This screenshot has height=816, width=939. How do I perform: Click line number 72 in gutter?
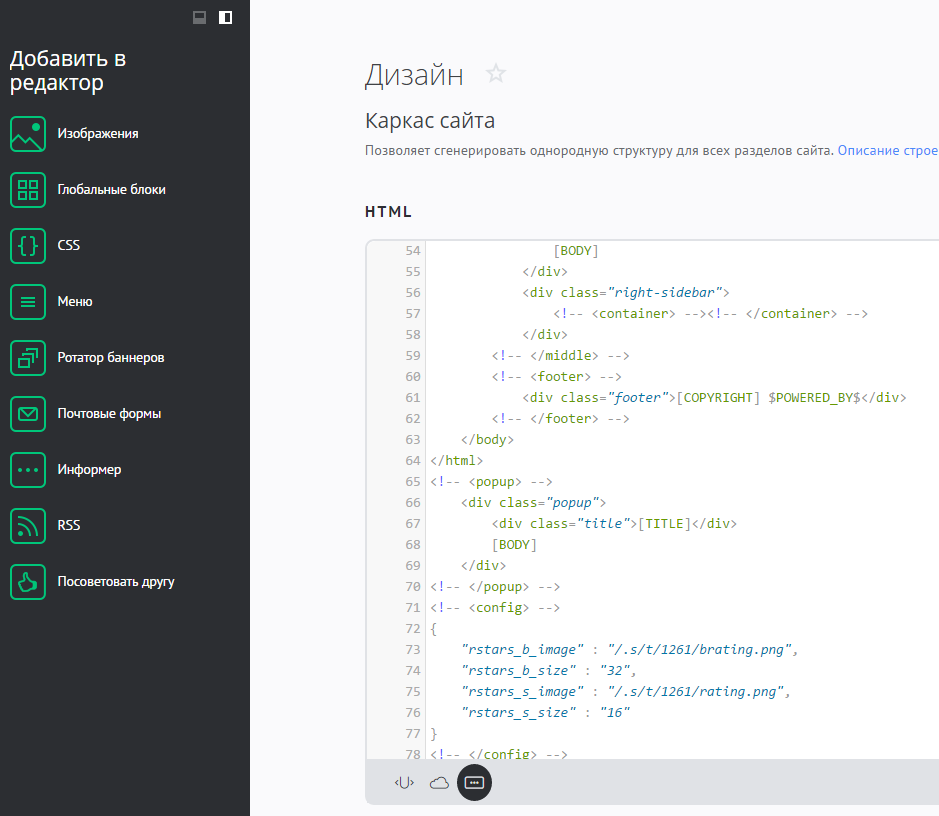click(413, 629)
